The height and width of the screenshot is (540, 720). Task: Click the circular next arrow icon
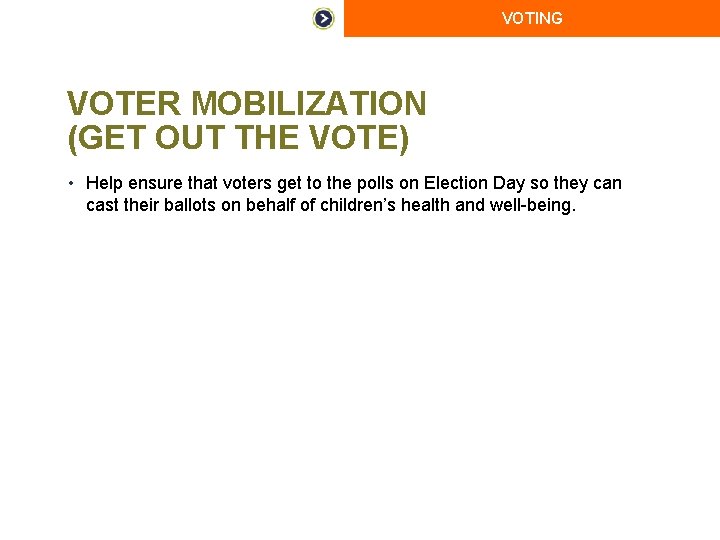323,18
